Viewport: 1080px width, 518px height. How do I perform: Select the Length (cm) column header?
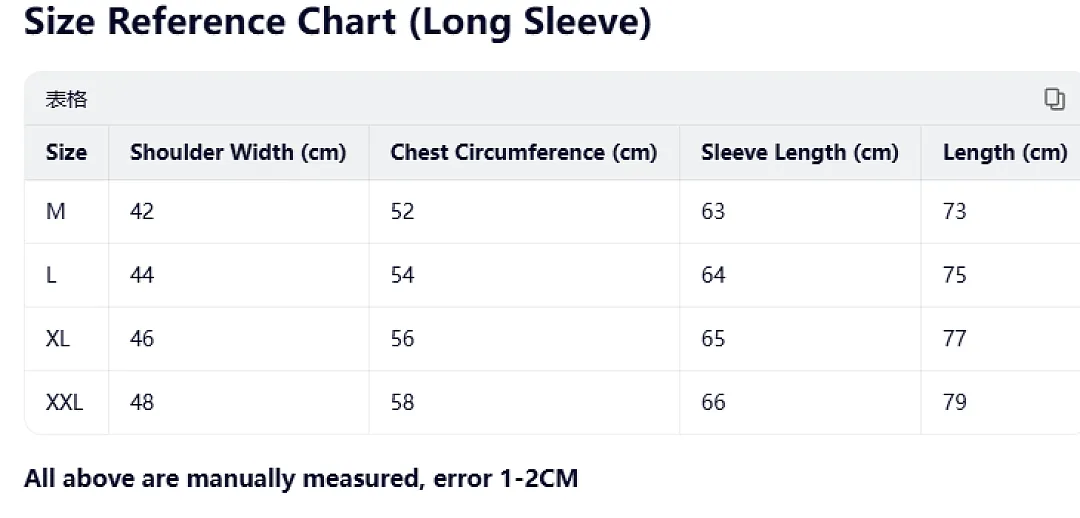pyautogui.click(x=1006, y=152)
